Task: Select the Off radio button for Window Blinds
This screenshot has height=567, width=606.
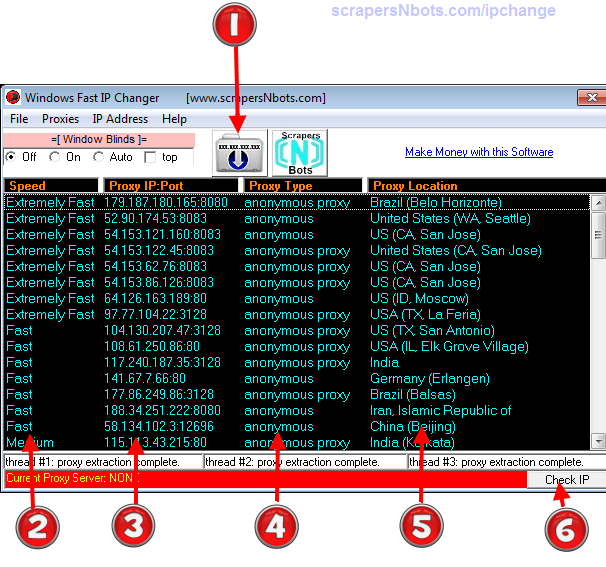Action: coord(11,157)
